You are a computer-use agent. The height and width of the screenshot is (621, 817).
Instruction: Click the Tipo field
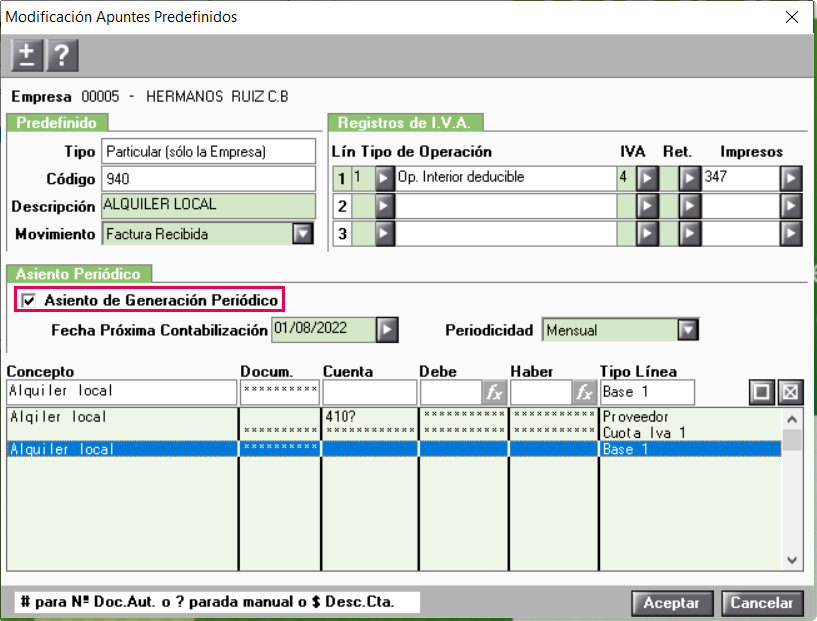(208, 152)
